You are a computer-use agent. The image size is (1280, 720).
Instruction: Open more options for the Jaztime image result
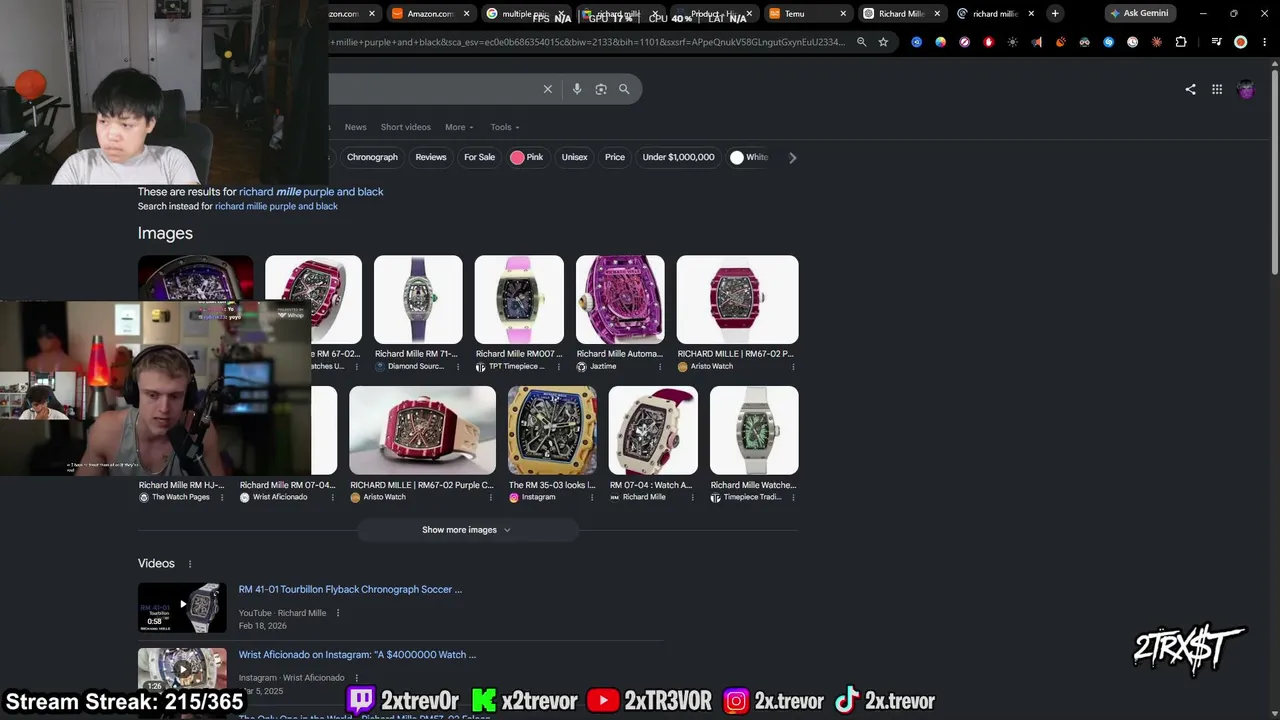tap(660, 367)
